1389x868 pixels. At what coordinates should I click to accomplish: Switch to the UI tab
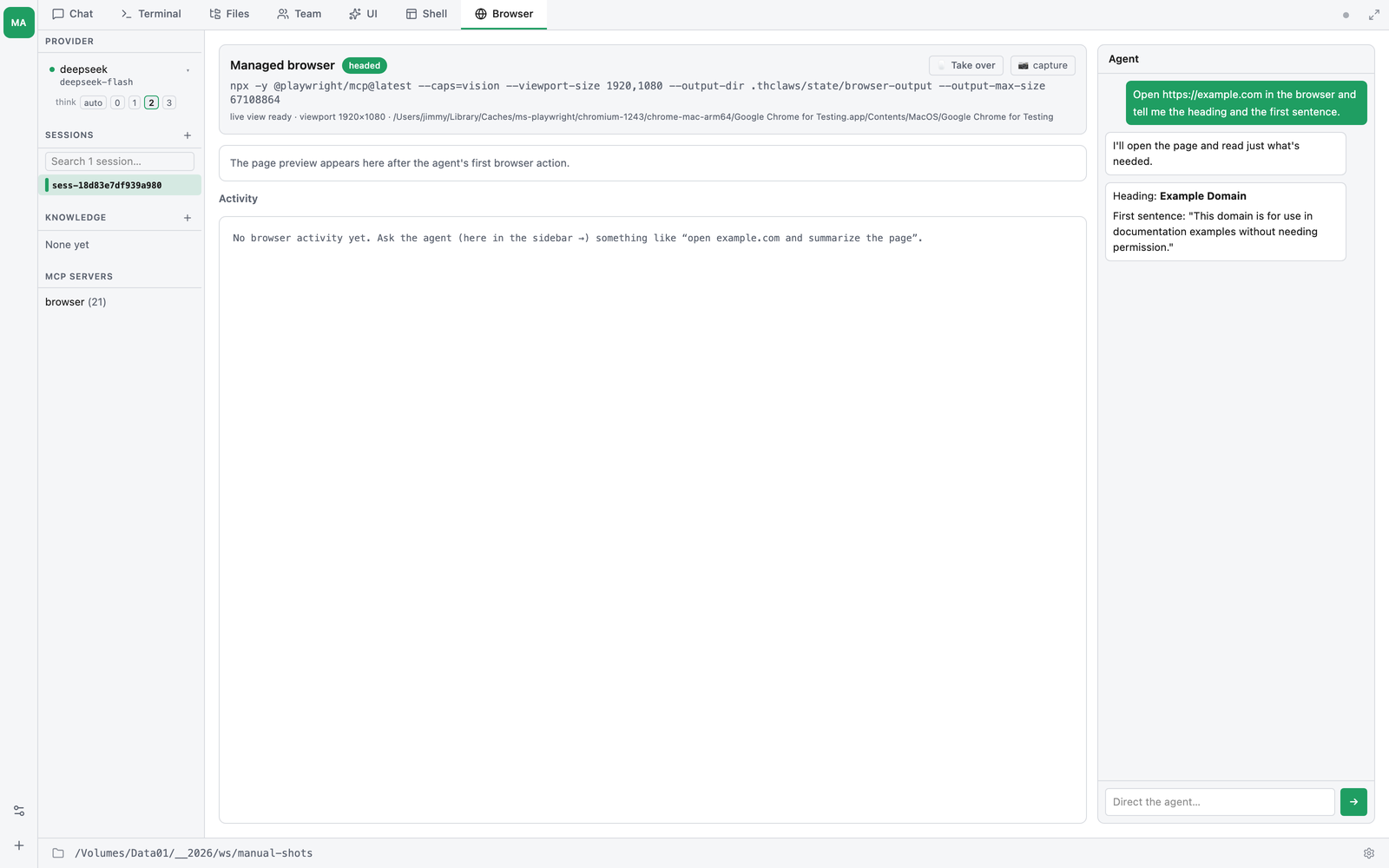tap(363, 14)
